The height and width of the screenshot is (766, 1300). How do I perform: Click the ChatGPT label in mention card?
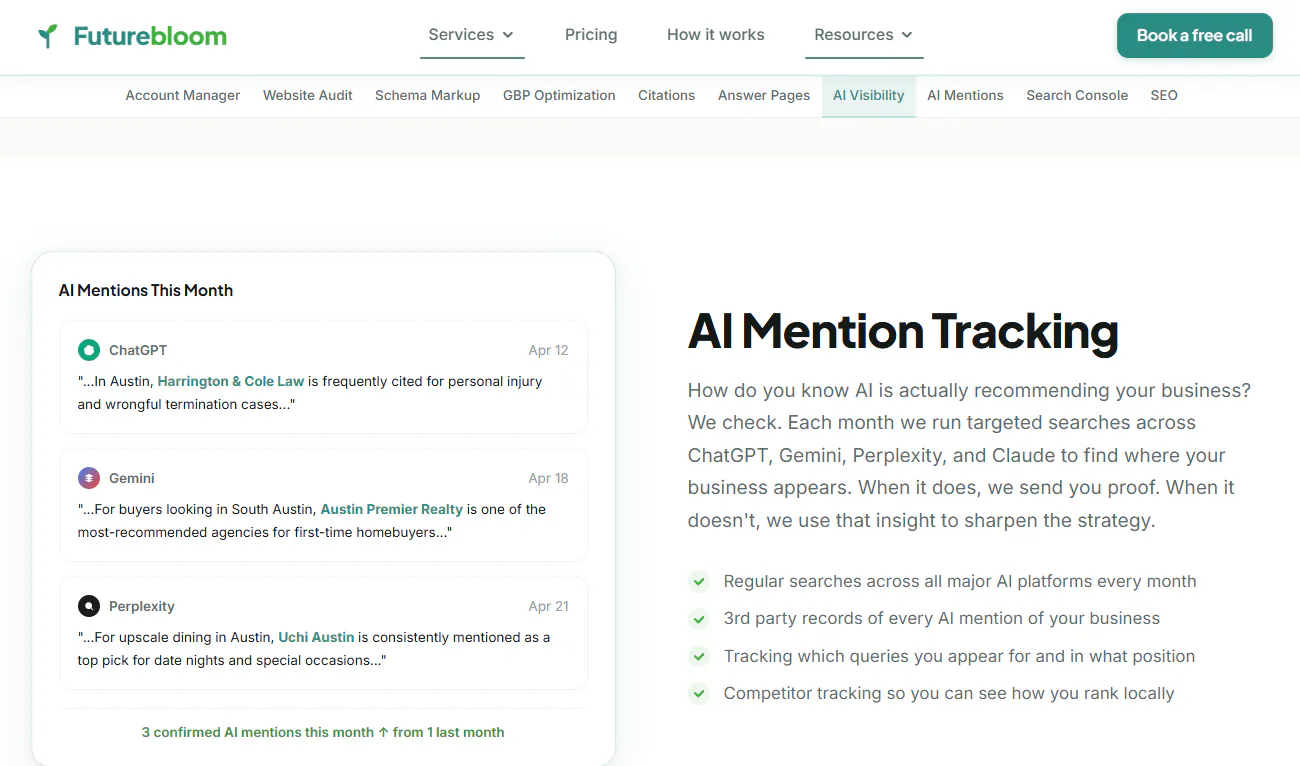tap(138, 350)
